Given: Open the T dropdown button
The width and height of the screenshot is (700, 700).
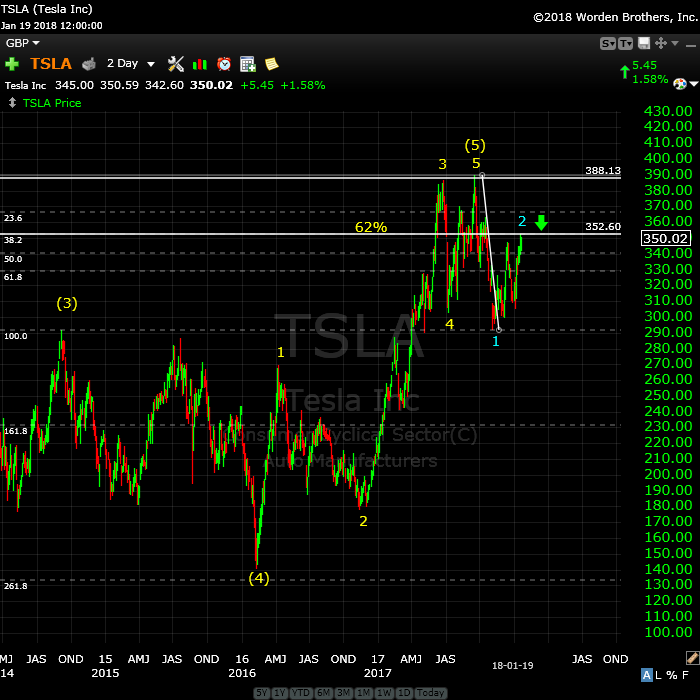Looking at the screenshot, I should [625, 43].
